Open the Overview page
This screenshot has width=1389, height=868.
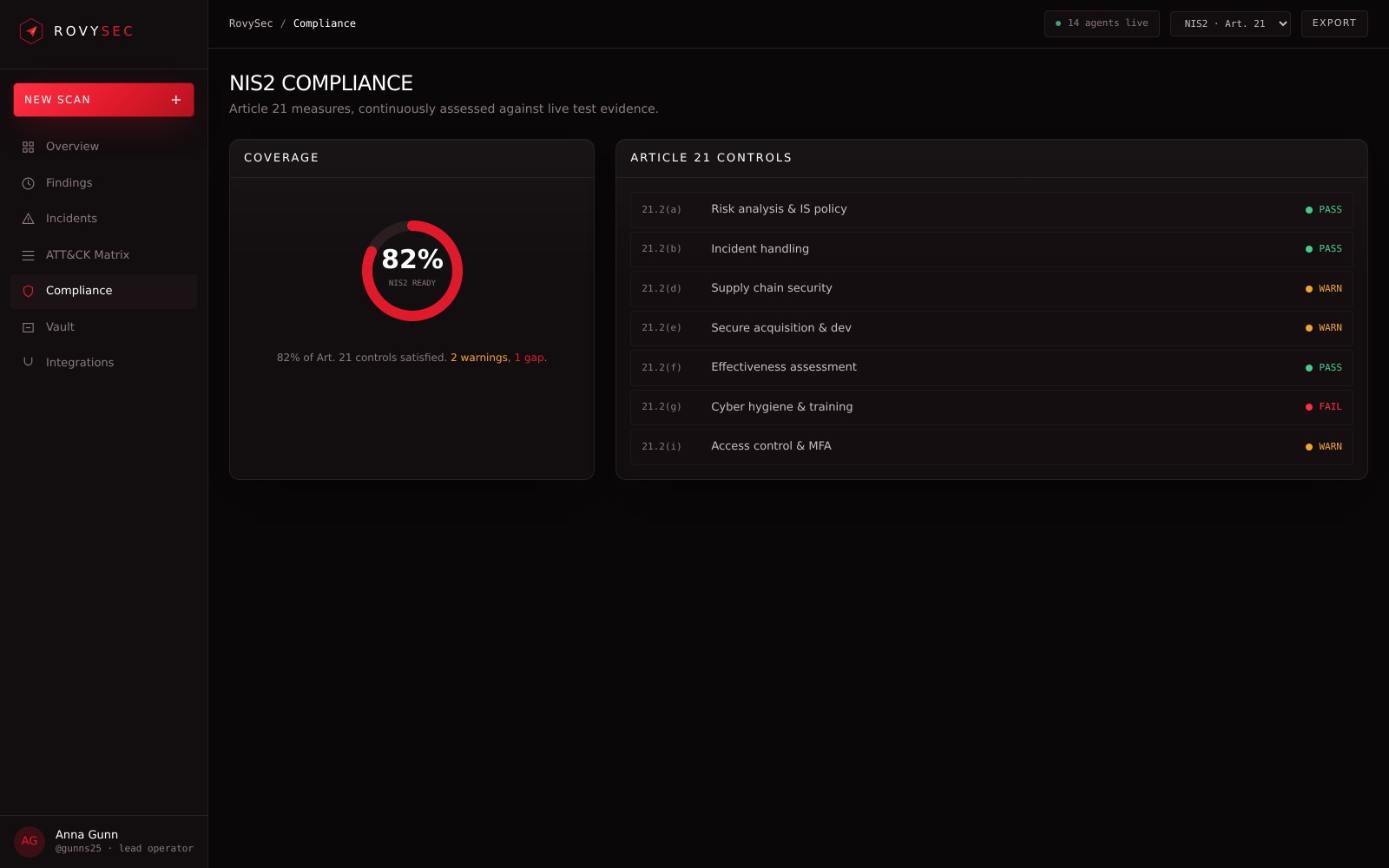(x=103, y=147)
